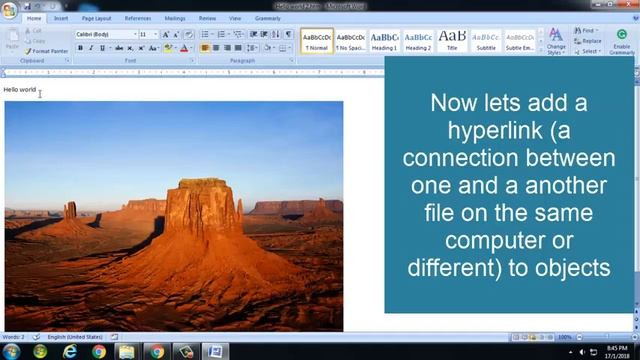Open Find tool

[587, 31]
